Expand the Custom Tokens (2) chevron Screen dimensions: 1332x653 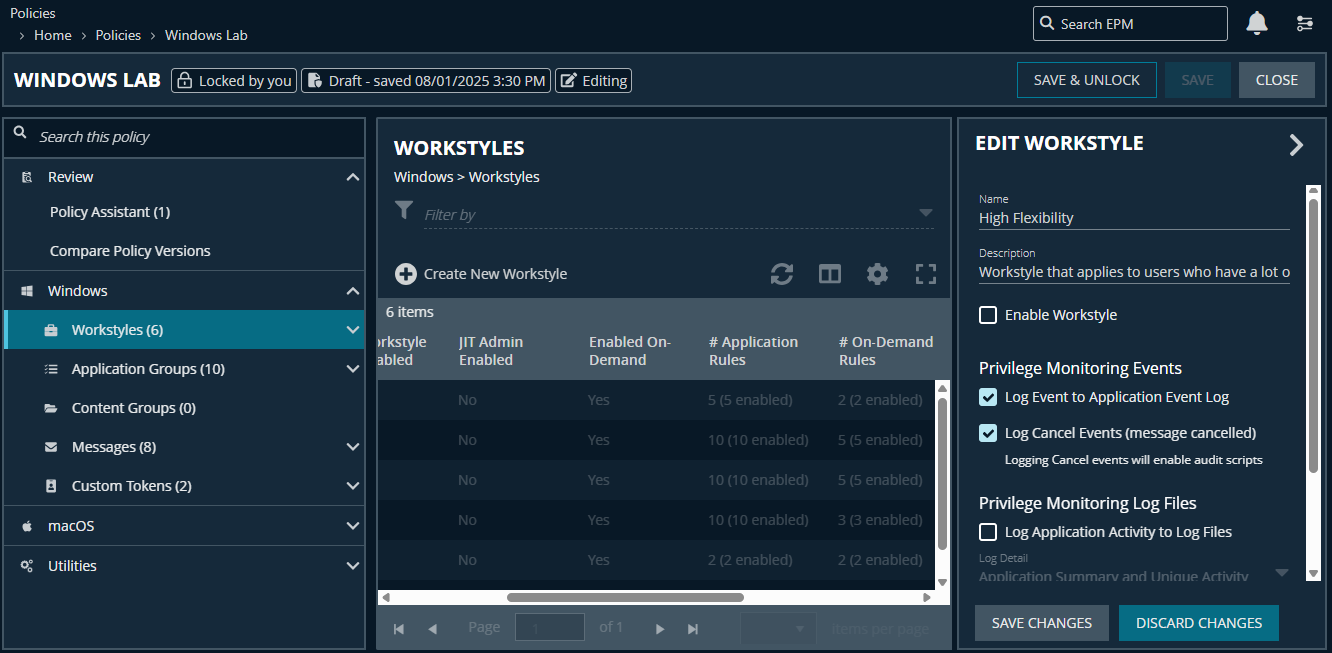pyautogui.click(x=352, y=486)
